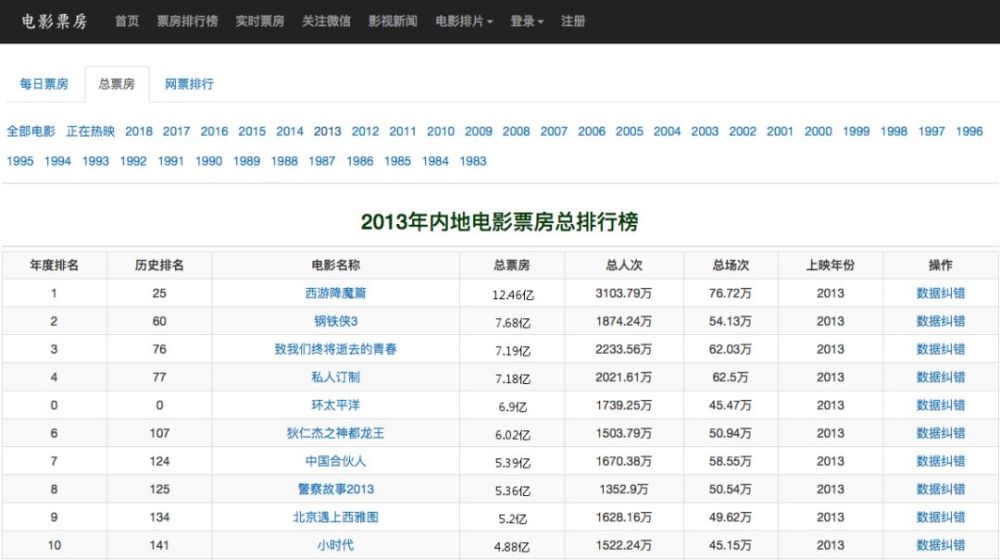Choose year 2012 filter

[365, 131]
